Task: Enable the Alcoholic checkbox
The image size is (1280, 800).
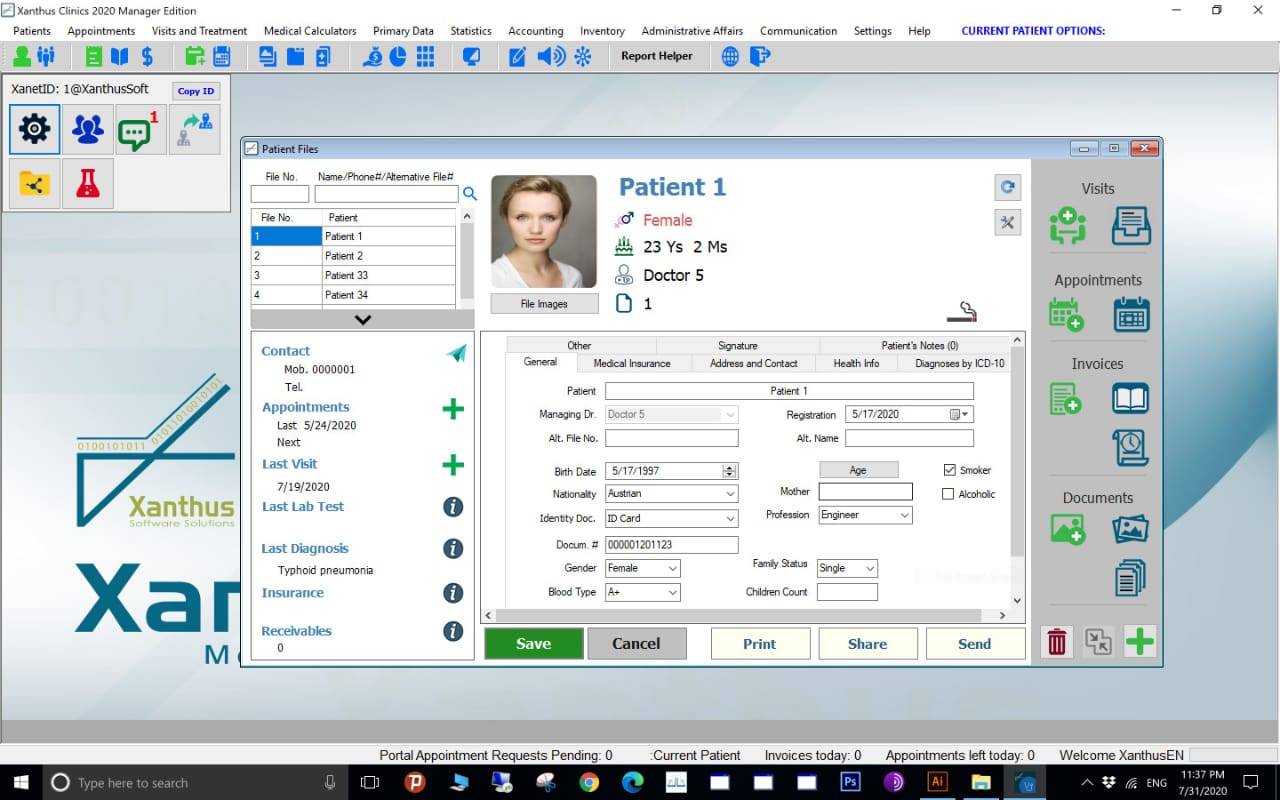Action: (x=949, y=494)
